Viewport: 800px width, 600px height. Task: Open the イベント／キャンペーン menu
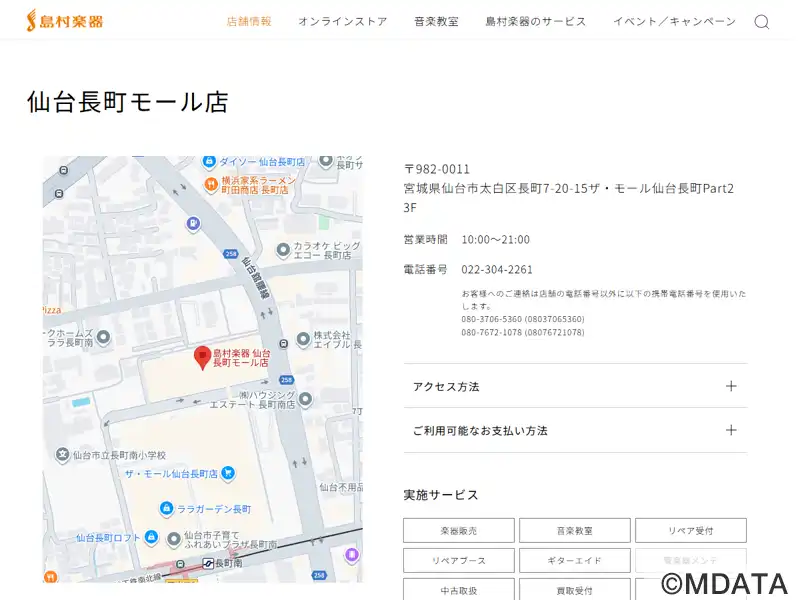click(x=674, y=21)
